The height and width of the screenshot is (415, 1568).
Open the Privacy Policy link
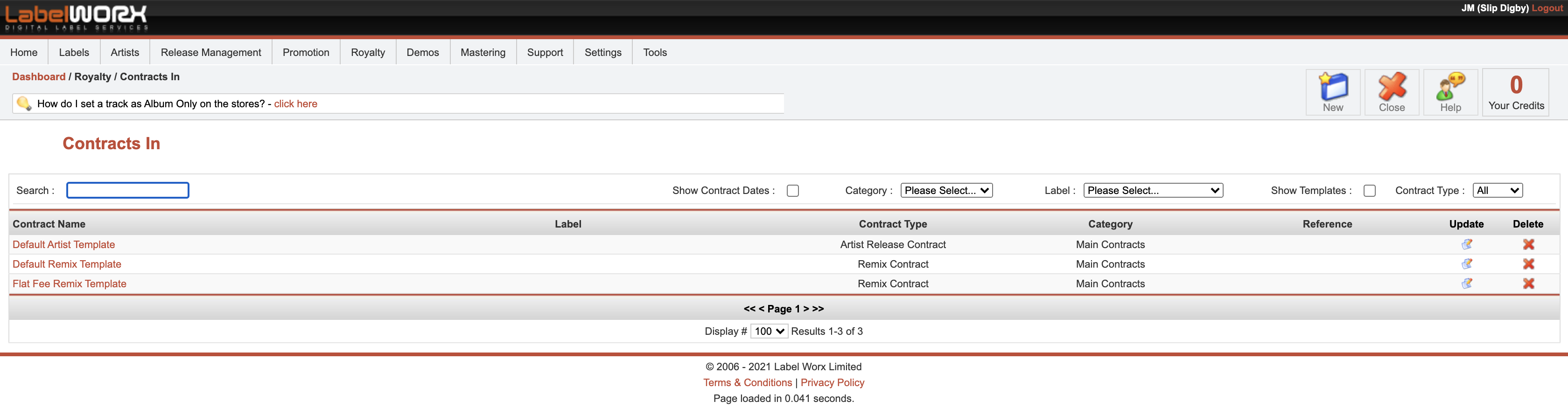(x=832, y=382)
